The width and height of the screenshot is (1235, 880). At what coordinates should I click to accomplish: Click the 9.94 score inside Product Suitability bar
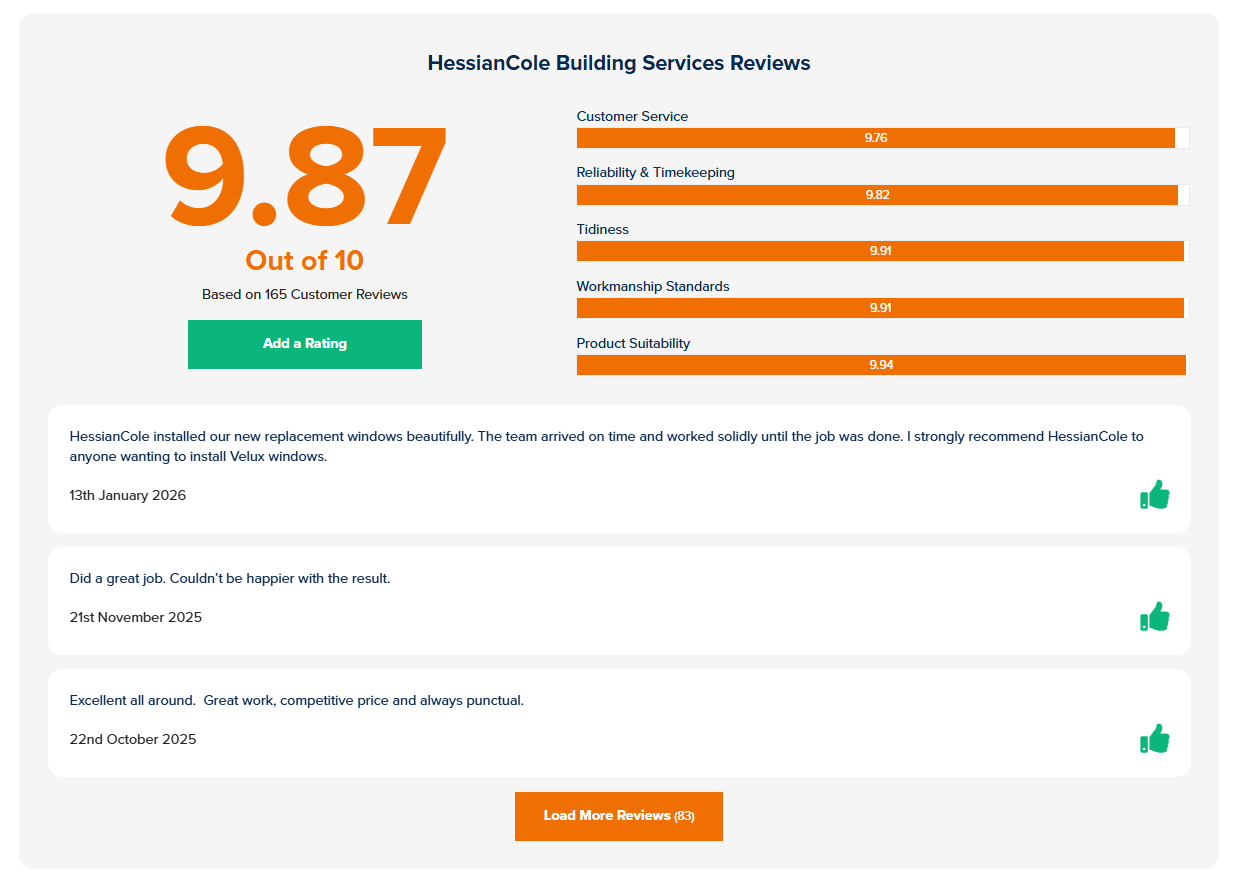pos(880,365)
